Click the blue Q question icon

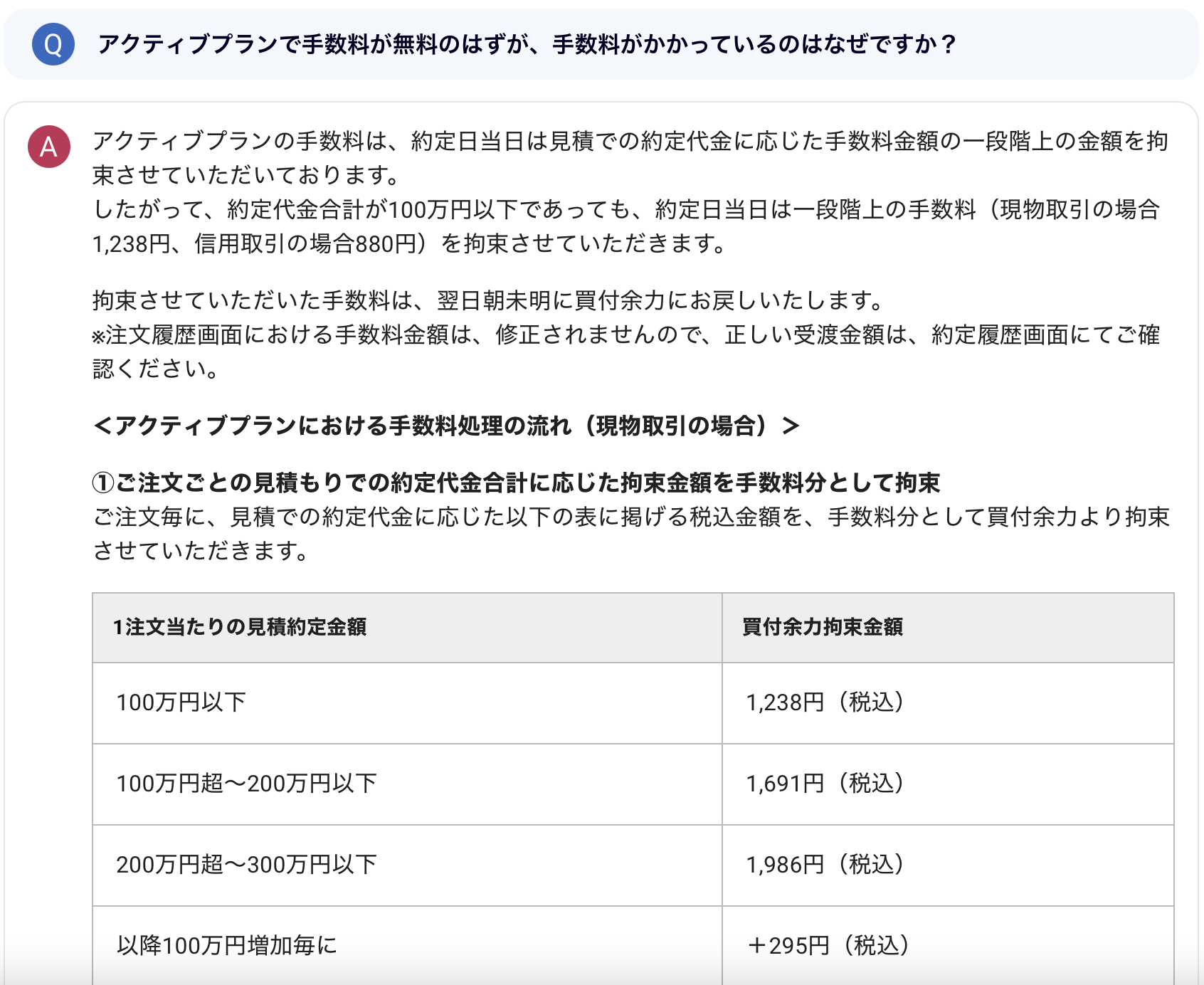[53, 44]
